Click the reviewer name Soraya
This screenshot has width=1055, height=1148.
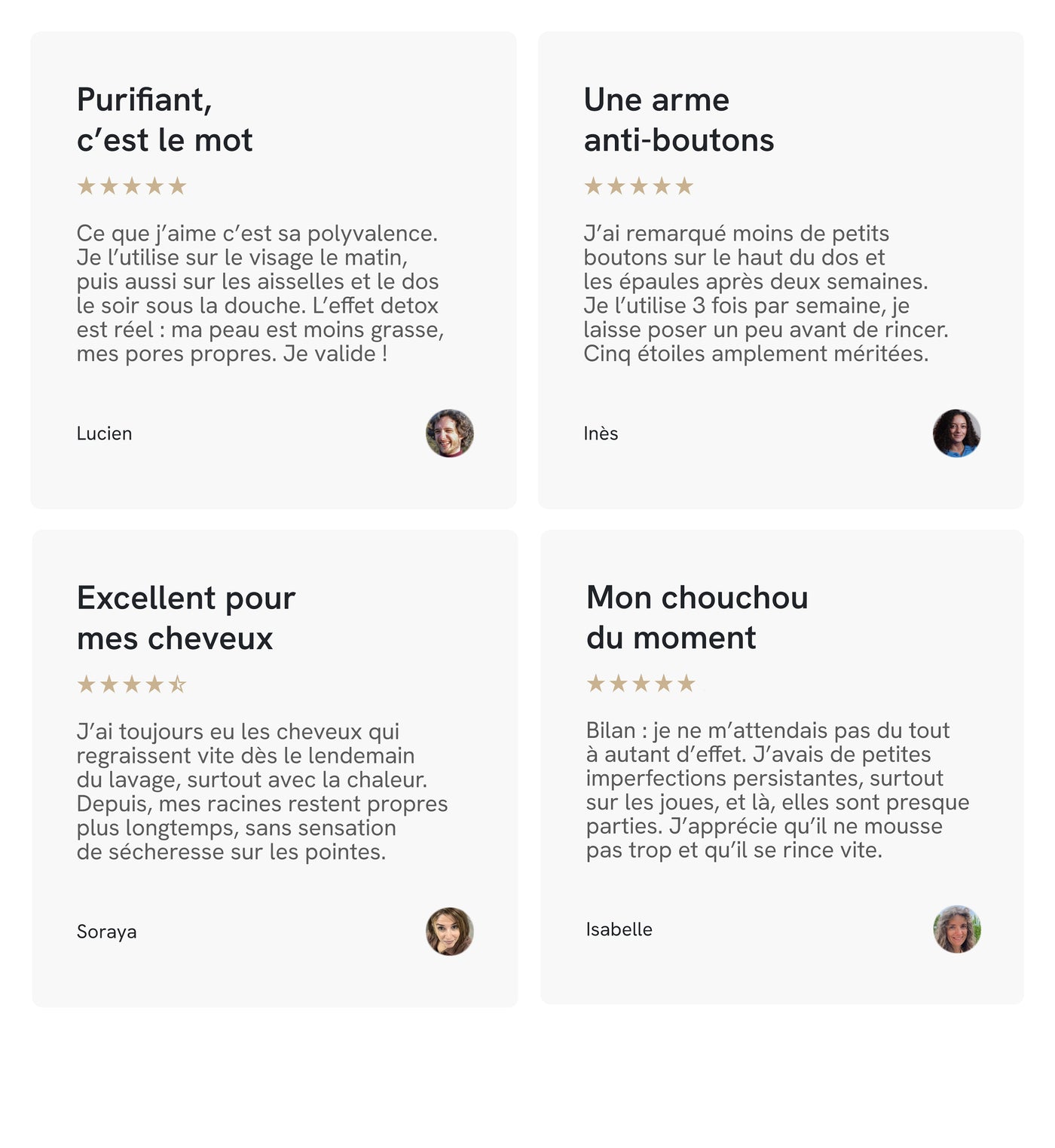tap(107, 932)
